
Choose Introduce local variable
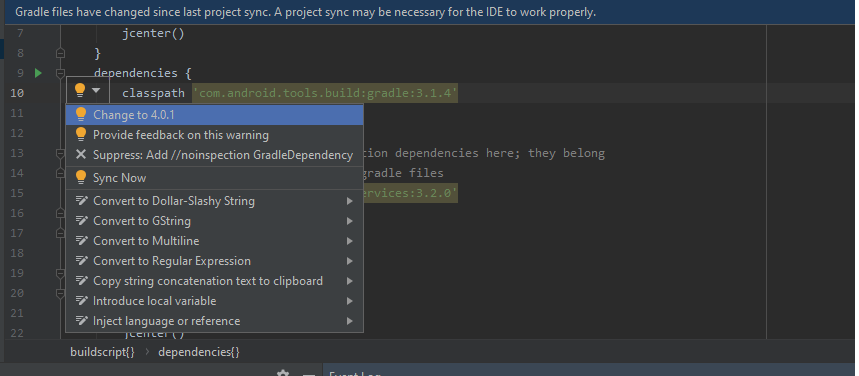coord(214,301)
